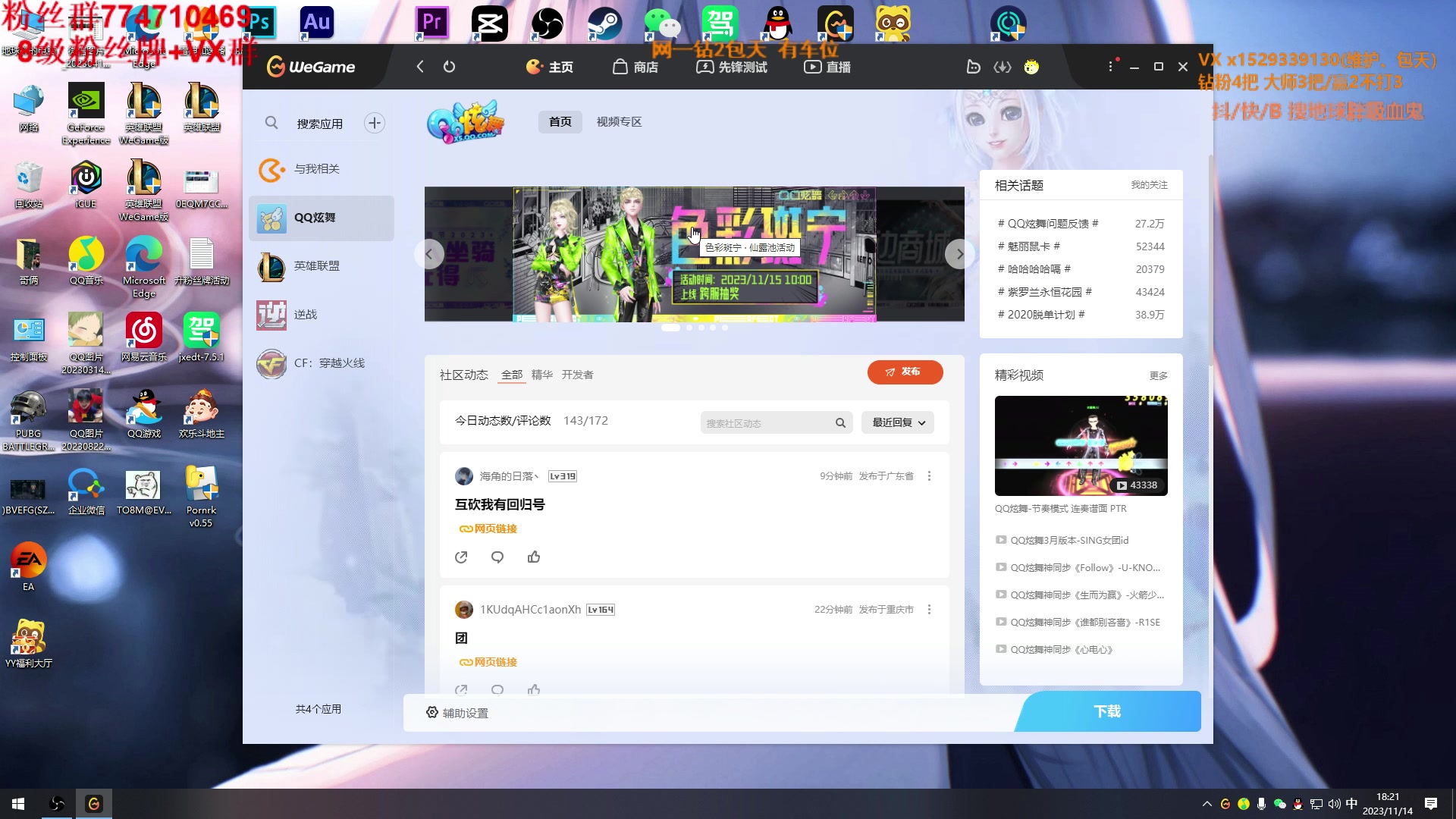Image resolution: width=1456 pixels, height=819 pixels.
Task: Filter community posts by 开发者
Action: pos(577,375)
